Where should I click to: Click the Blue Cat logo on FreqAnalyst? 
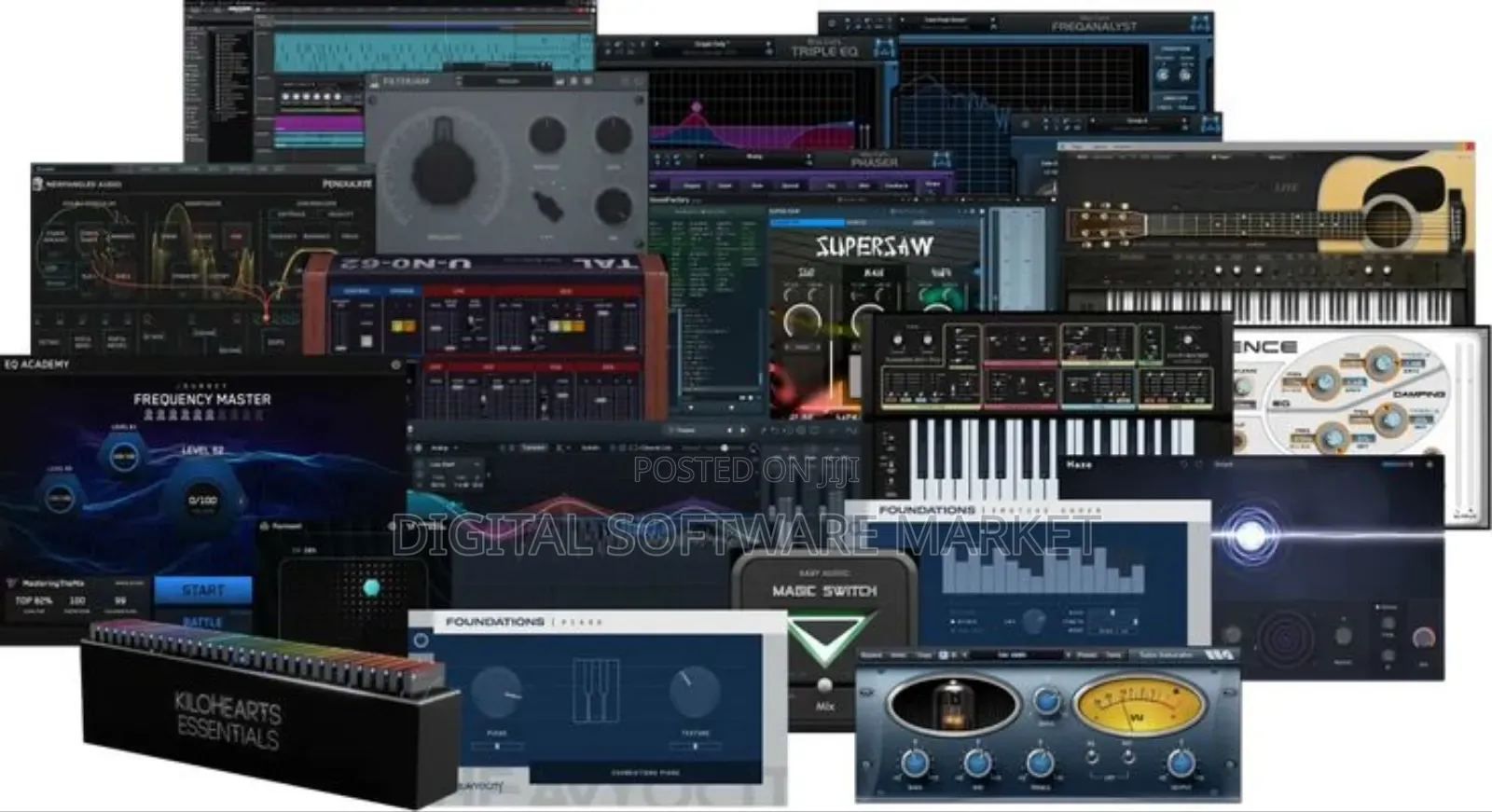point(1200,23)
